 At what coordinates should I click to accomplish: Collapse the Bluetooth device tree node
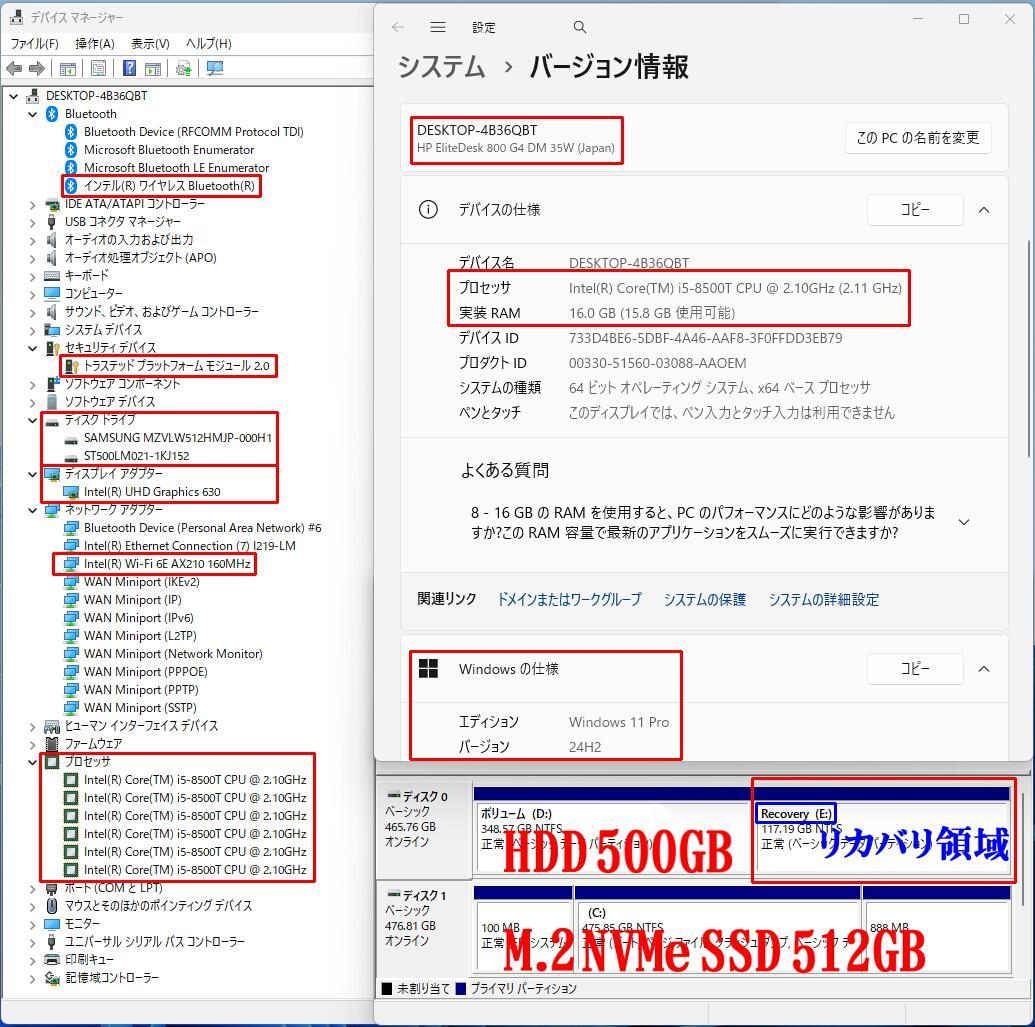point(31,113)
